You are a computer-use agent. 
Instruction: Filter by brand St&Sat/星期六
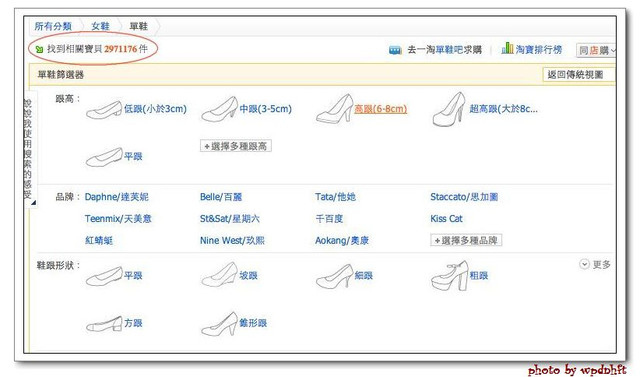pos(230,219)
